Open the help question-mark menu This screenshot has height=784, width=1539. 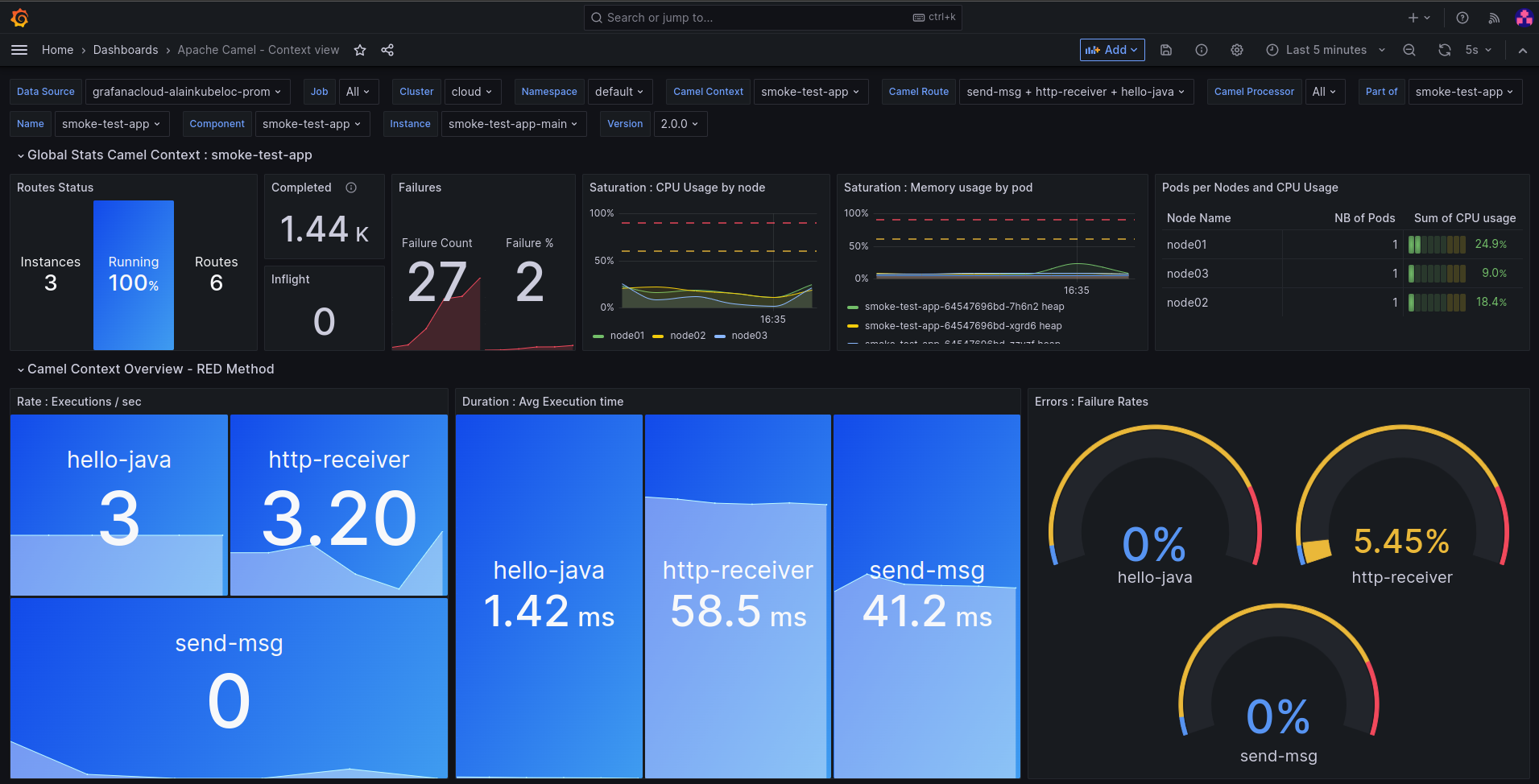[1462, 18]
